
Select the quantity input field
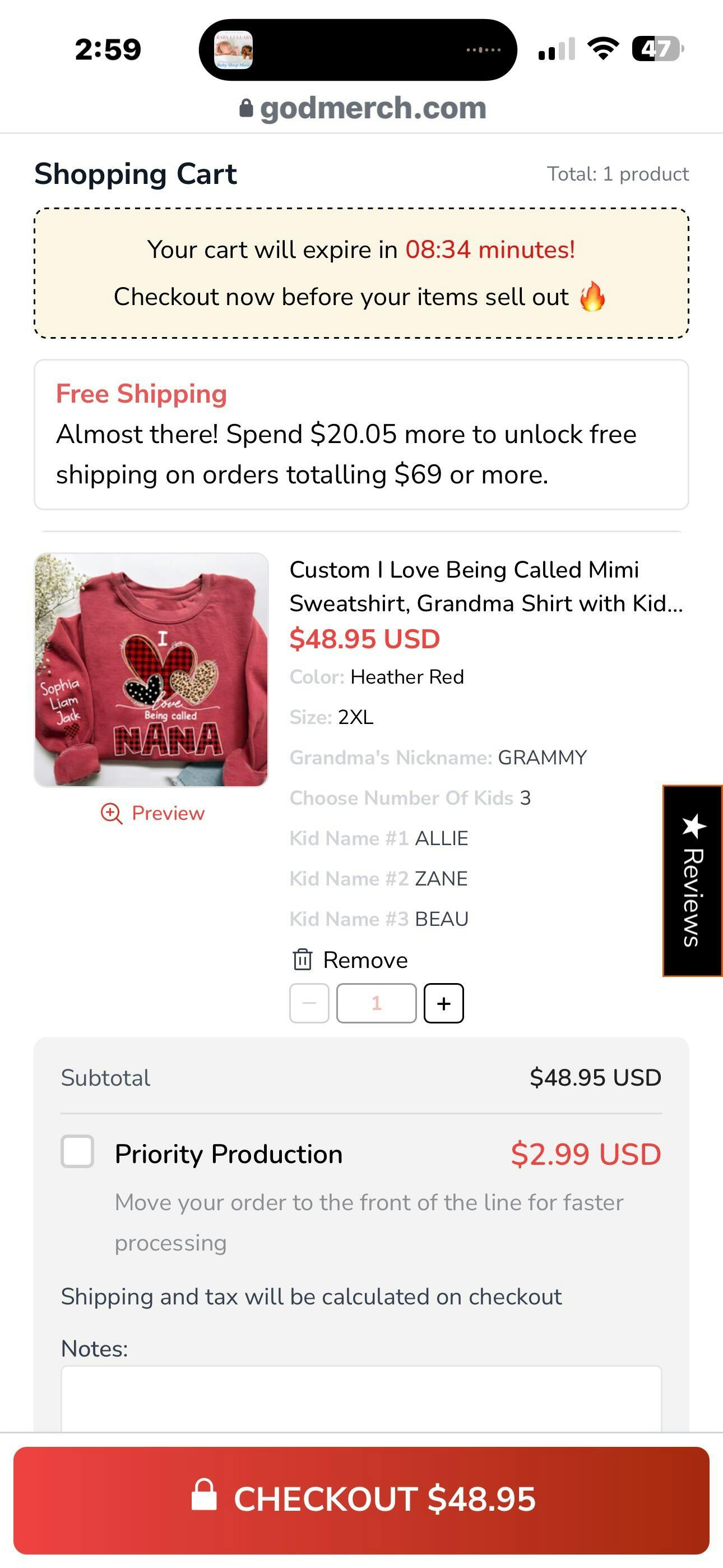pyautogui.click(x=376, y=1004)
